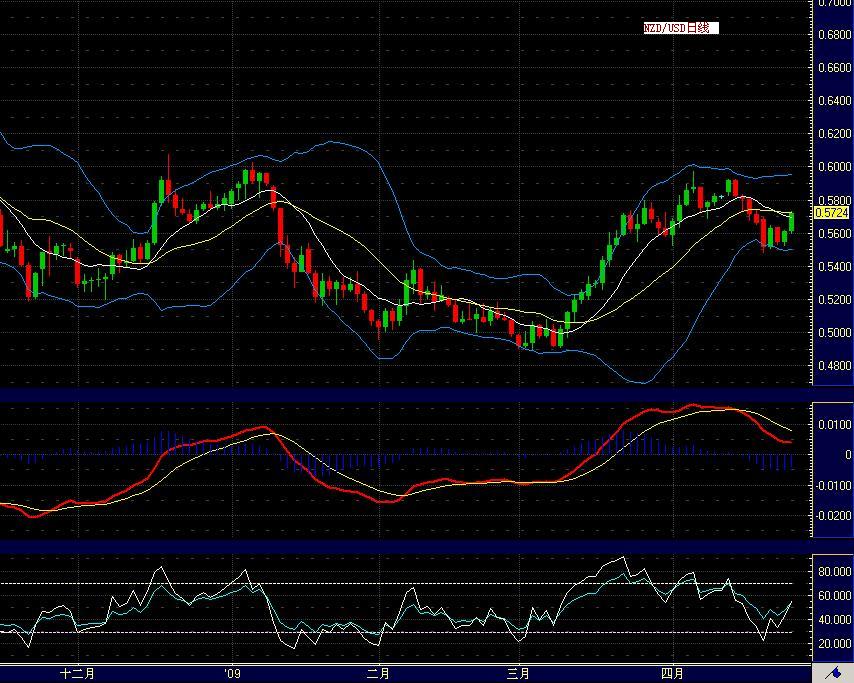This screenshot has width=854, height=683.
Task: Click the 0.5400 price axis label
Action: point(834,267)
